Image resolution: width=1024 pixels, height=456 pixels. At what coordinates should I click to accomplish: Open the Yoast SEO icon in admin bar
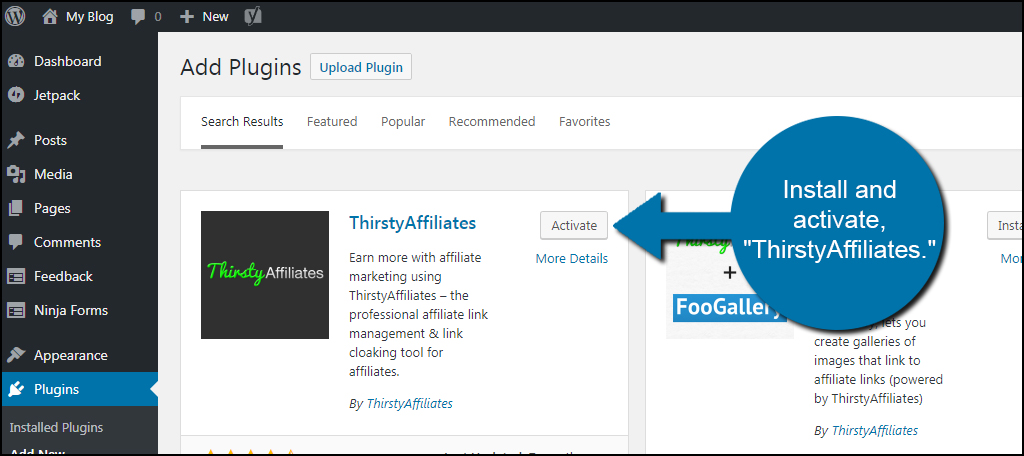coord(253,16)
